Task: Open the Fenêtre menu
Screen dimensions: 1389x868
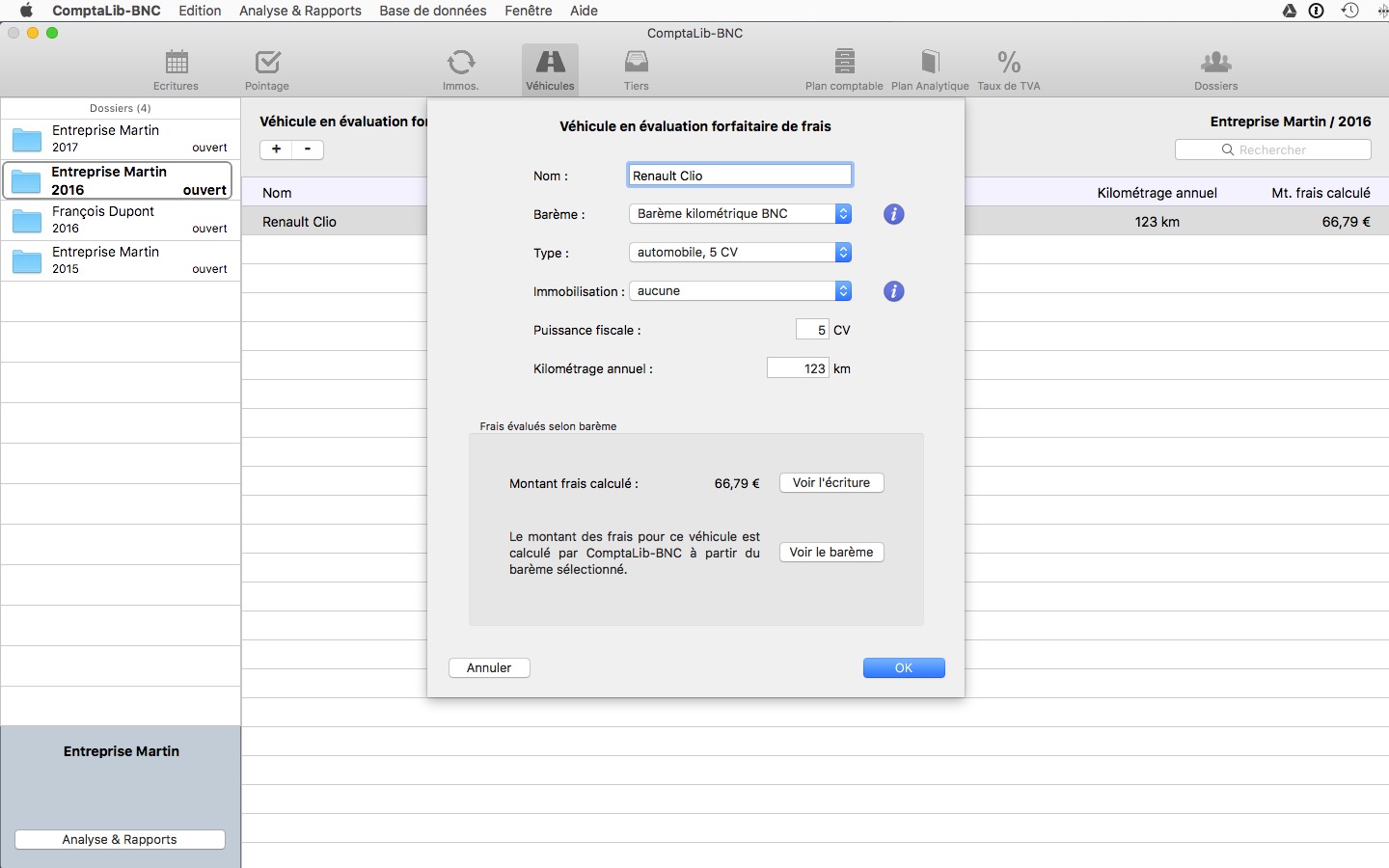Action: (529, 11)
